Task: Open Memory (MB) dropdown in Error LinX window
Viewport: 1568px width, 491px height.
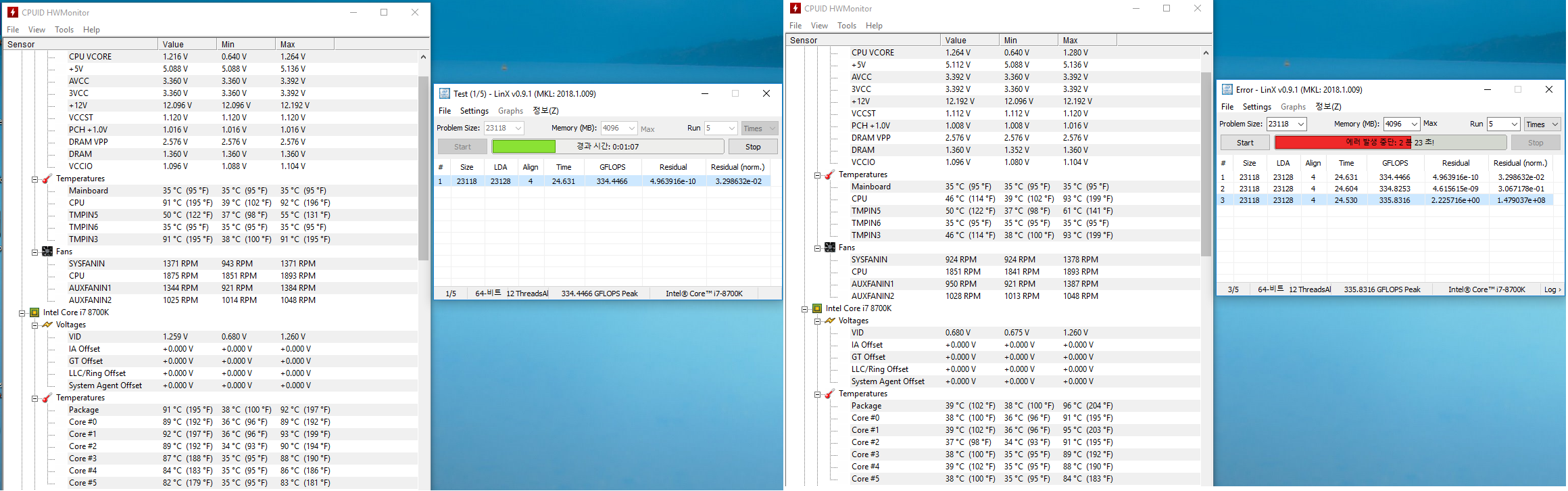Action: click(x=1415, y=124)
